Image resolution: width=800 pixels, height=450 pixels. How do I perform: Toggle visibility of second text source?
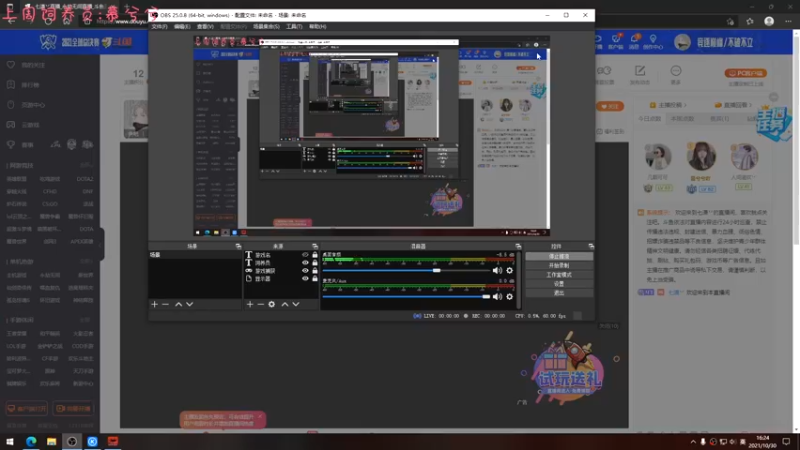(x=305, y=263)
